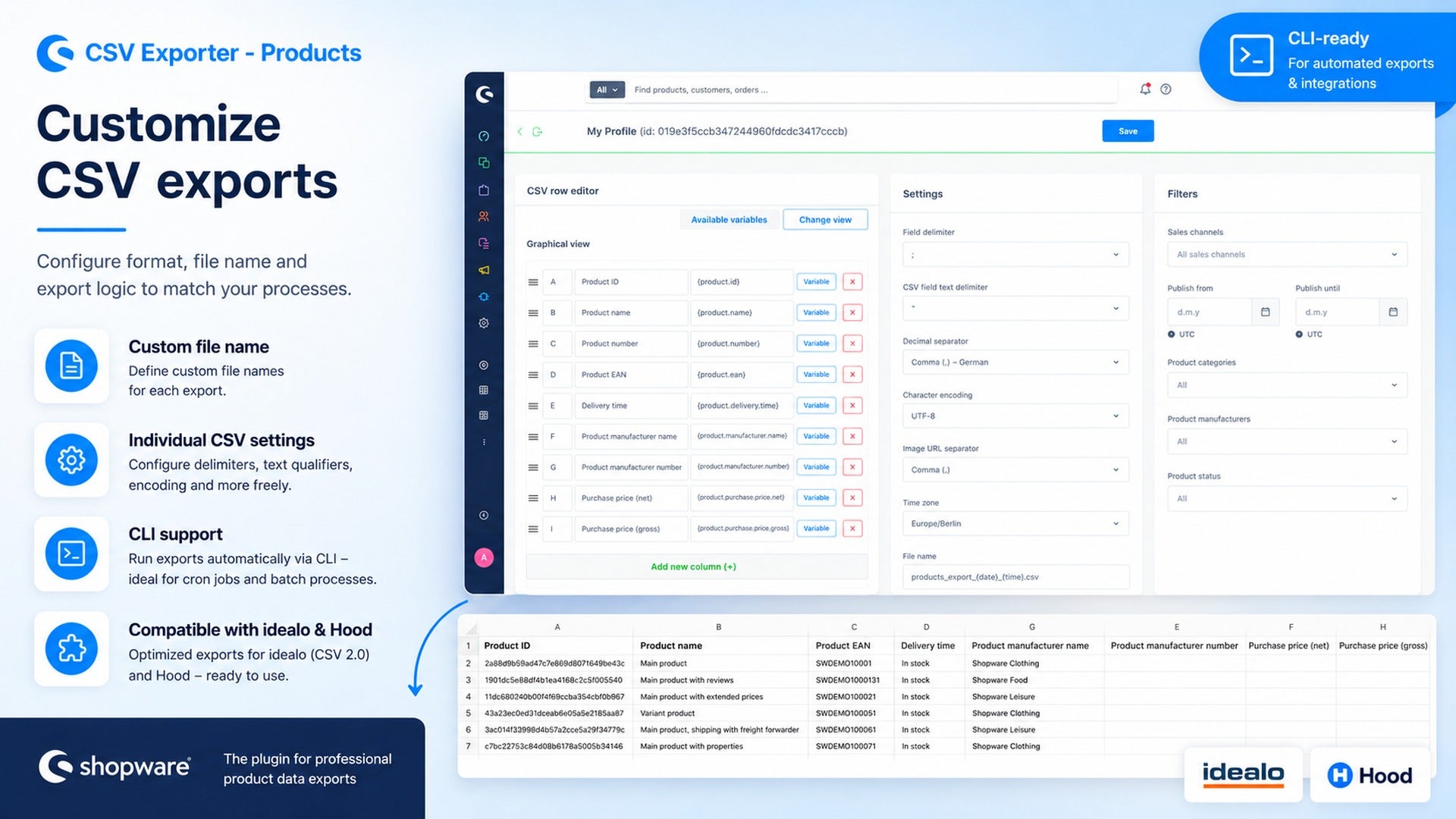Open the Field delimiter dropdown
This screenshot has width=1456, height=819.
pos(1015,255)
